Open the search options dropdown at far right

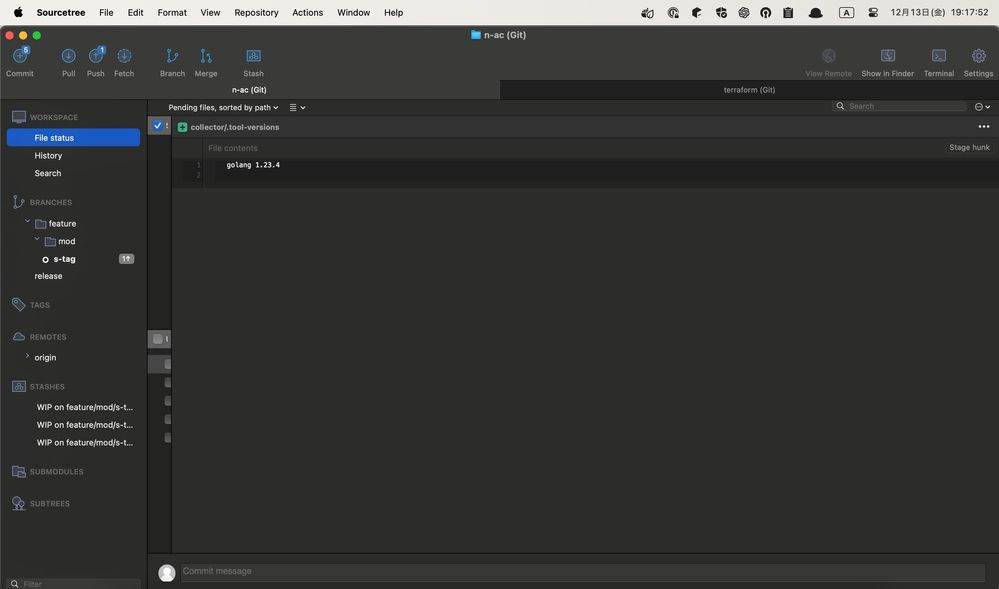click(x=982, y=107)
